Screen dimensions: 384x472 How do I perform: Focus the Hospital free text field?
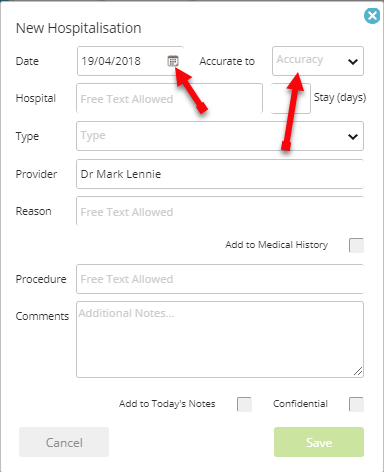(169, 98)
